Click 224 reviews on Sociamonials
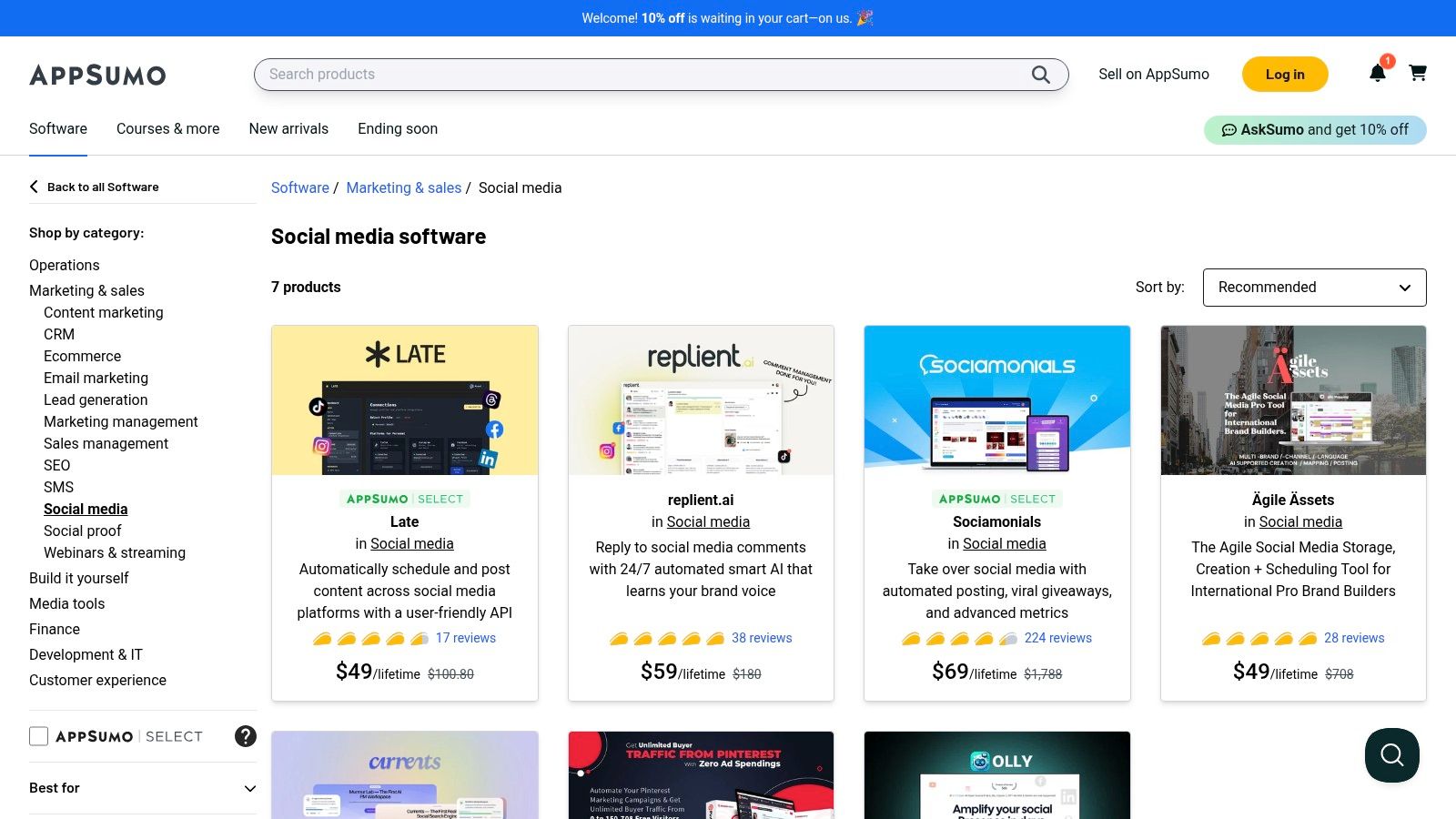The image size is (1456, 819). click(1058, 638)
